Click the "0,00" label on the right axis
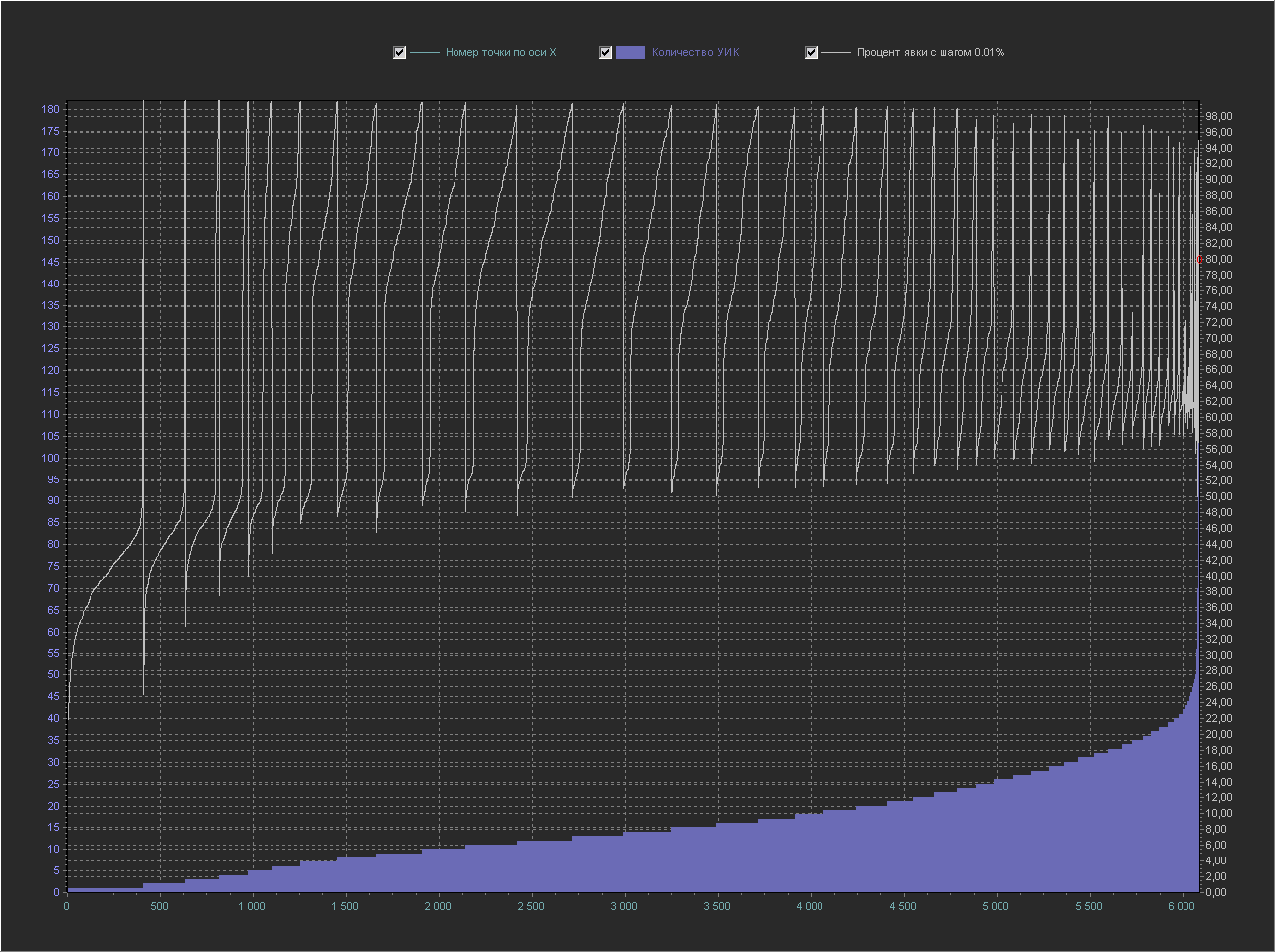Image resolution: width=1275 pixels, height=952 pixels. 1218,892
